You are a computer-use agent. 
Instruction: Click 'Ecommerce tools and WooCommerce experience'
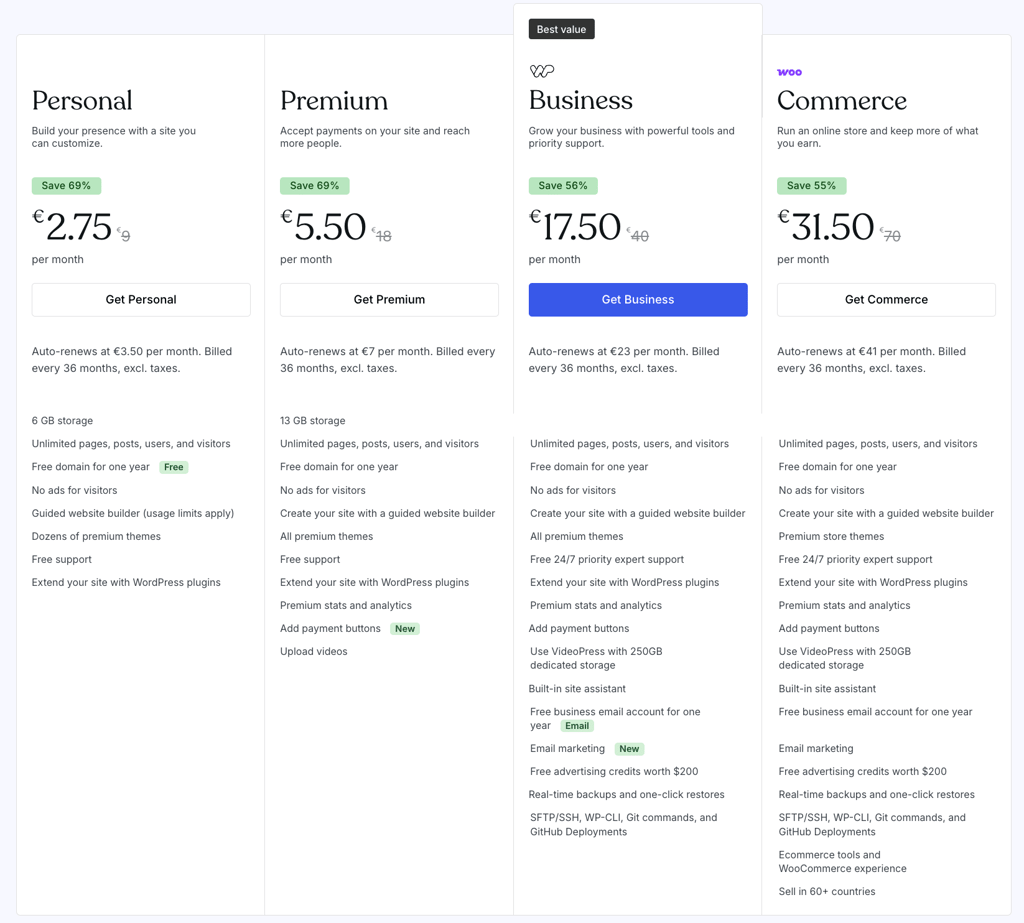pos(842,862)
